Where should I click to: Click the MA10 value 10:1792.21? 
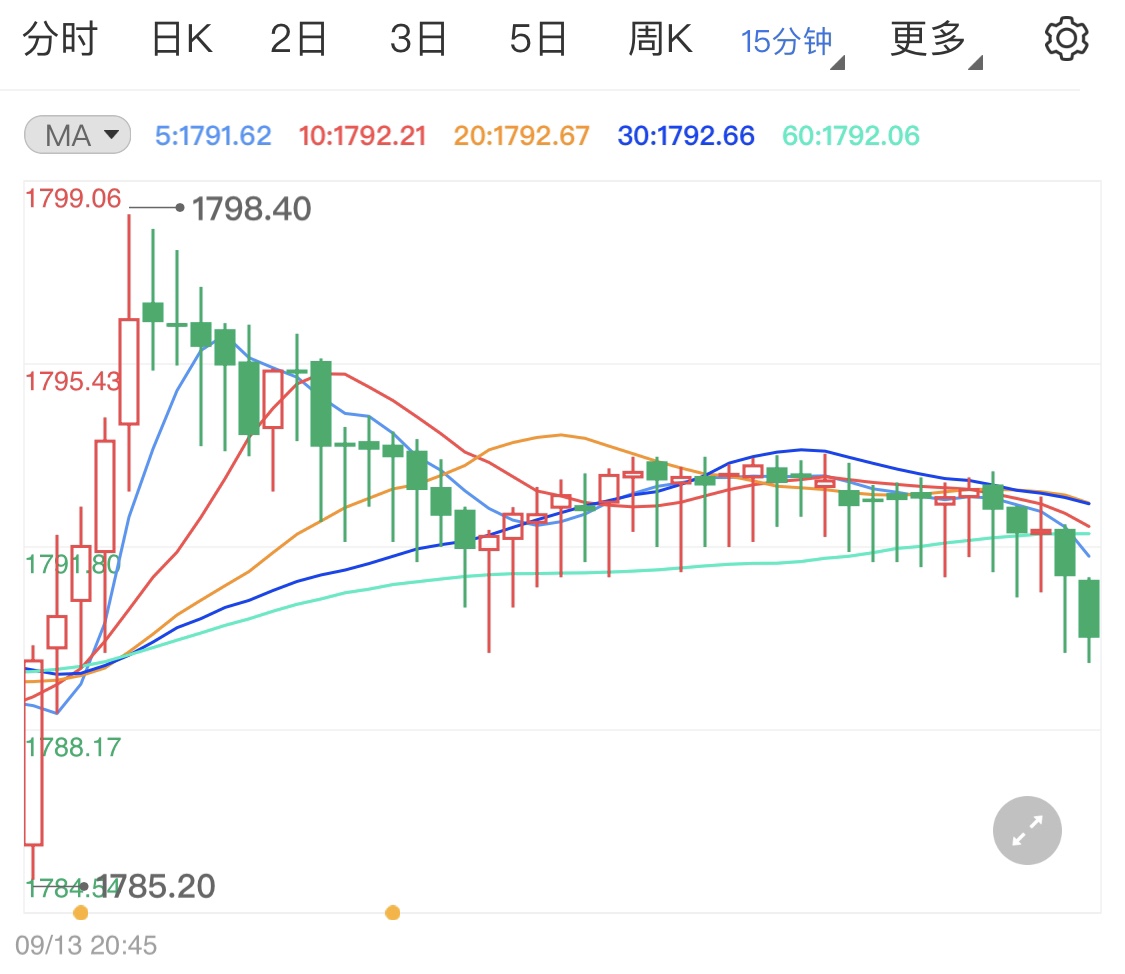[x=362, y=136]
